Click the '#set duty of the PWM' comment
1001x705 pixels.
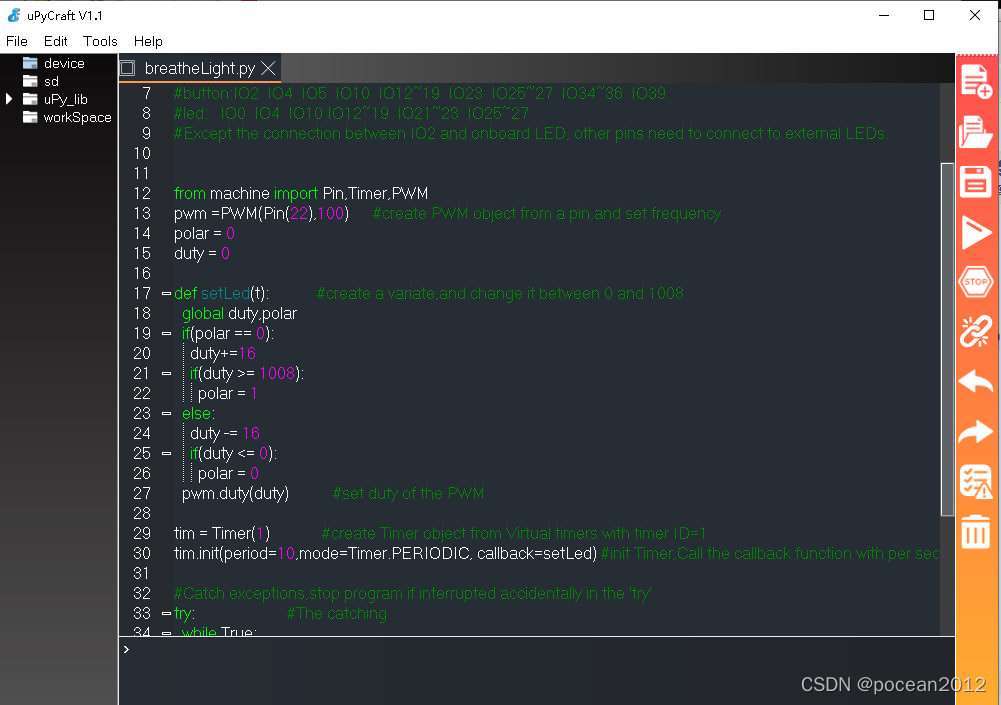(x=409, y=494)
